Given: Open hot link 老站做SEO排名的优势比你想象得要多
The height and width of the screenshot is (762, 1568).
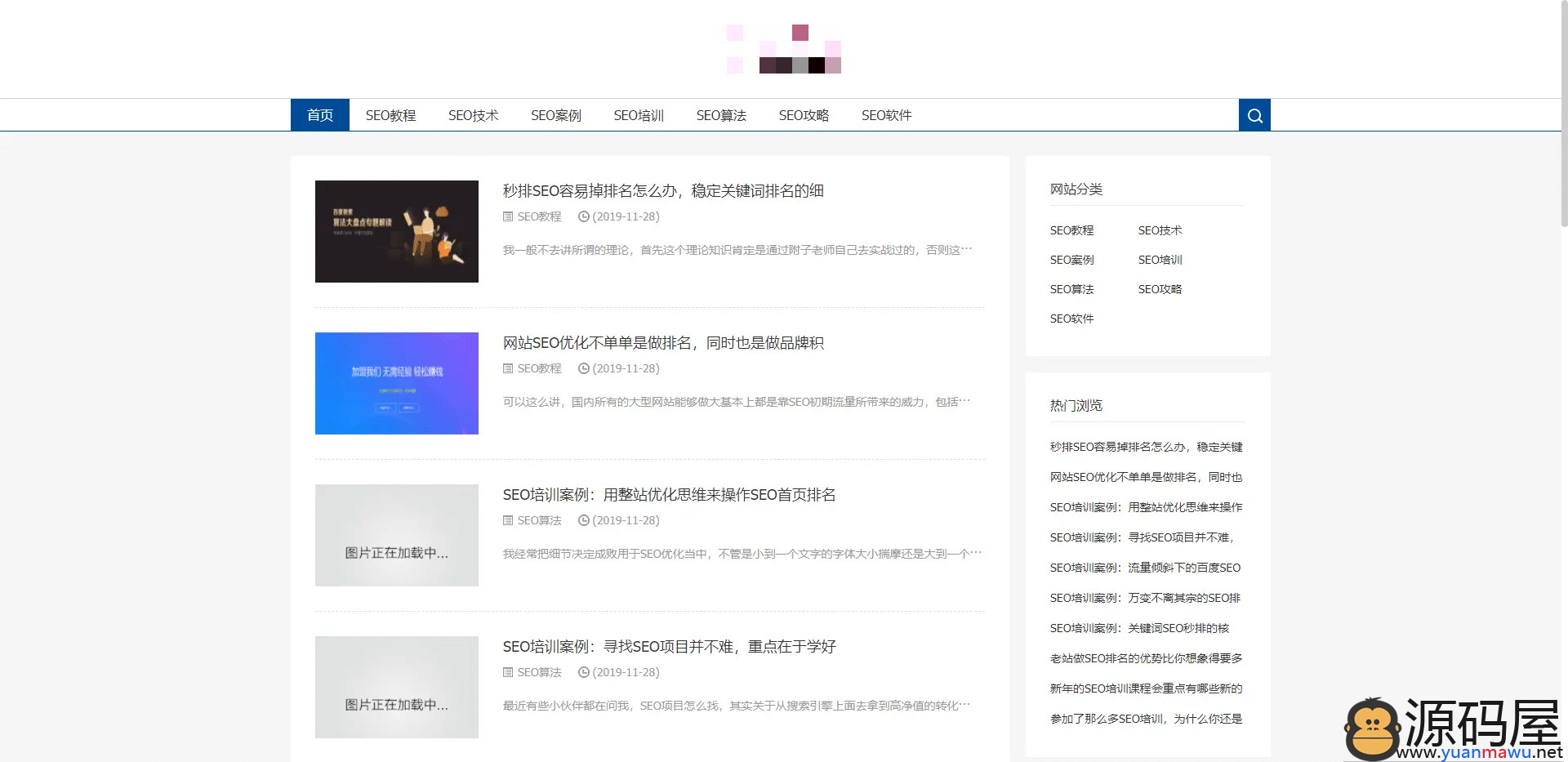Looking at the screenshot, I should point(1146,658).
